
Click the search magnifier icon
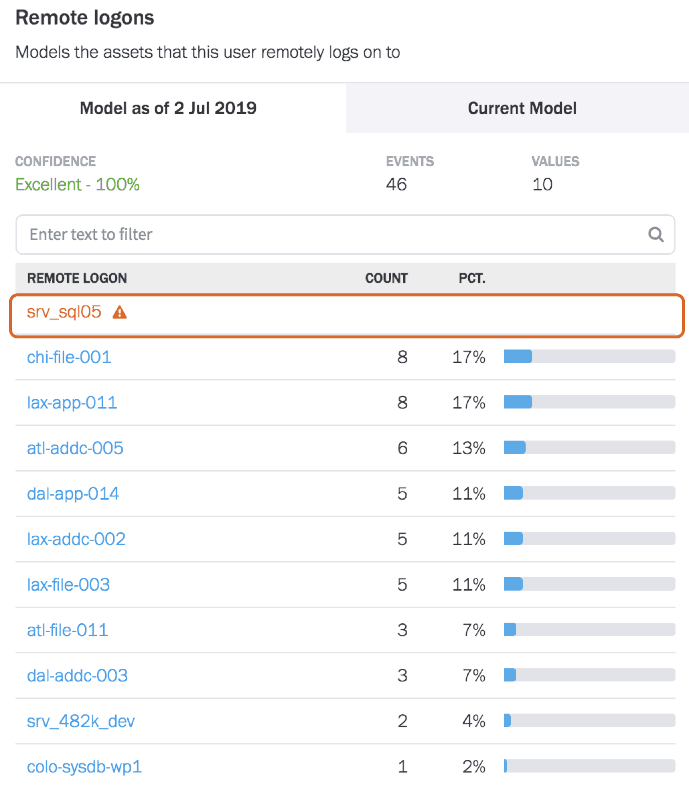point(656,235)
